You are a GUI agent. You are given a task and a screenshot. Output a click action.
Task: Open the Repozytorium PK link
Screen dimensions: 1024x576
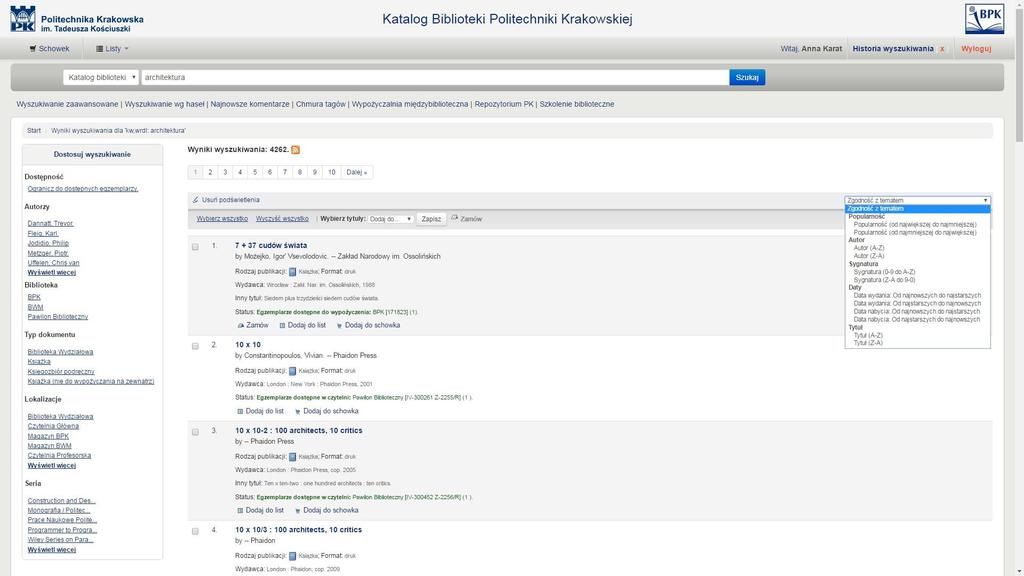coord(504,104)
